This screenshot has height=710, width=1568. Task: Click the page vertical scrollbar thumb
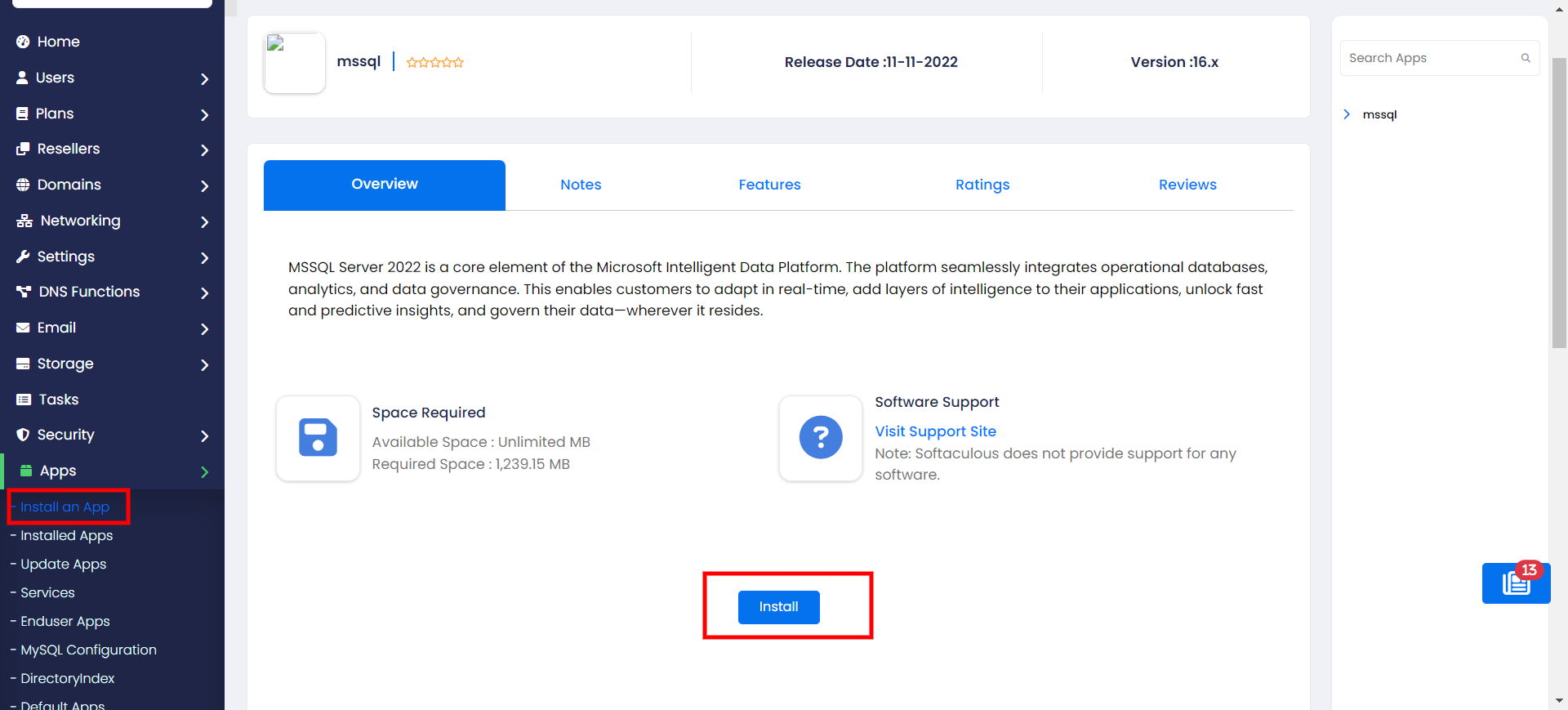[x=1559, y=203]
